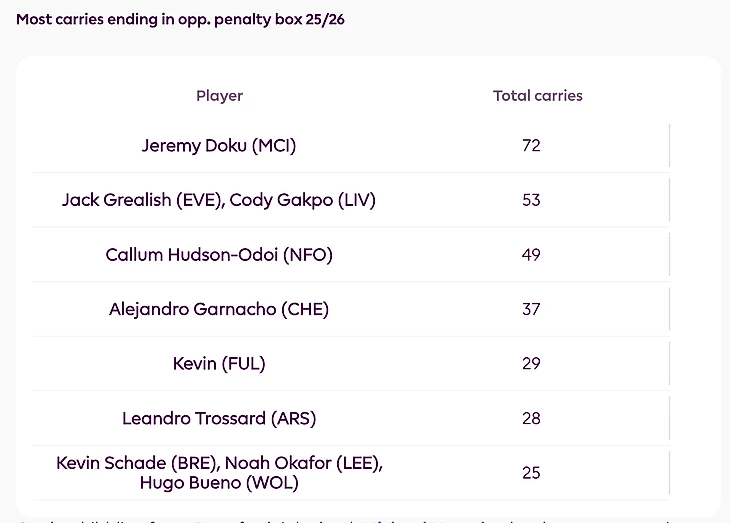Click the total carries value 49
Image resolution: width=730 pixels, height=523 pixels.
click(531, 255)
